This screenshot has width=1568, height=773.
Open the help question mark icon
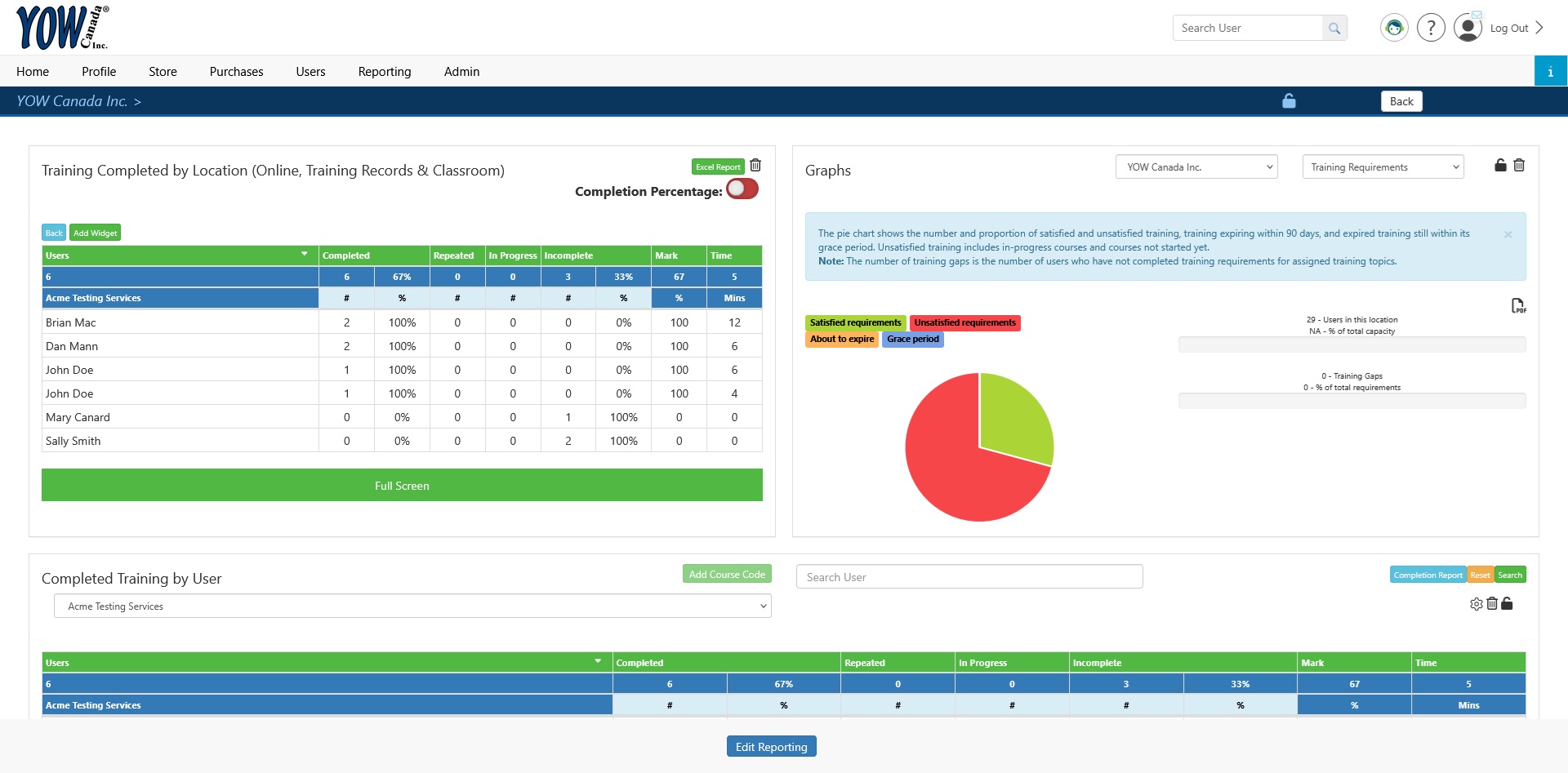point(1431,28)
